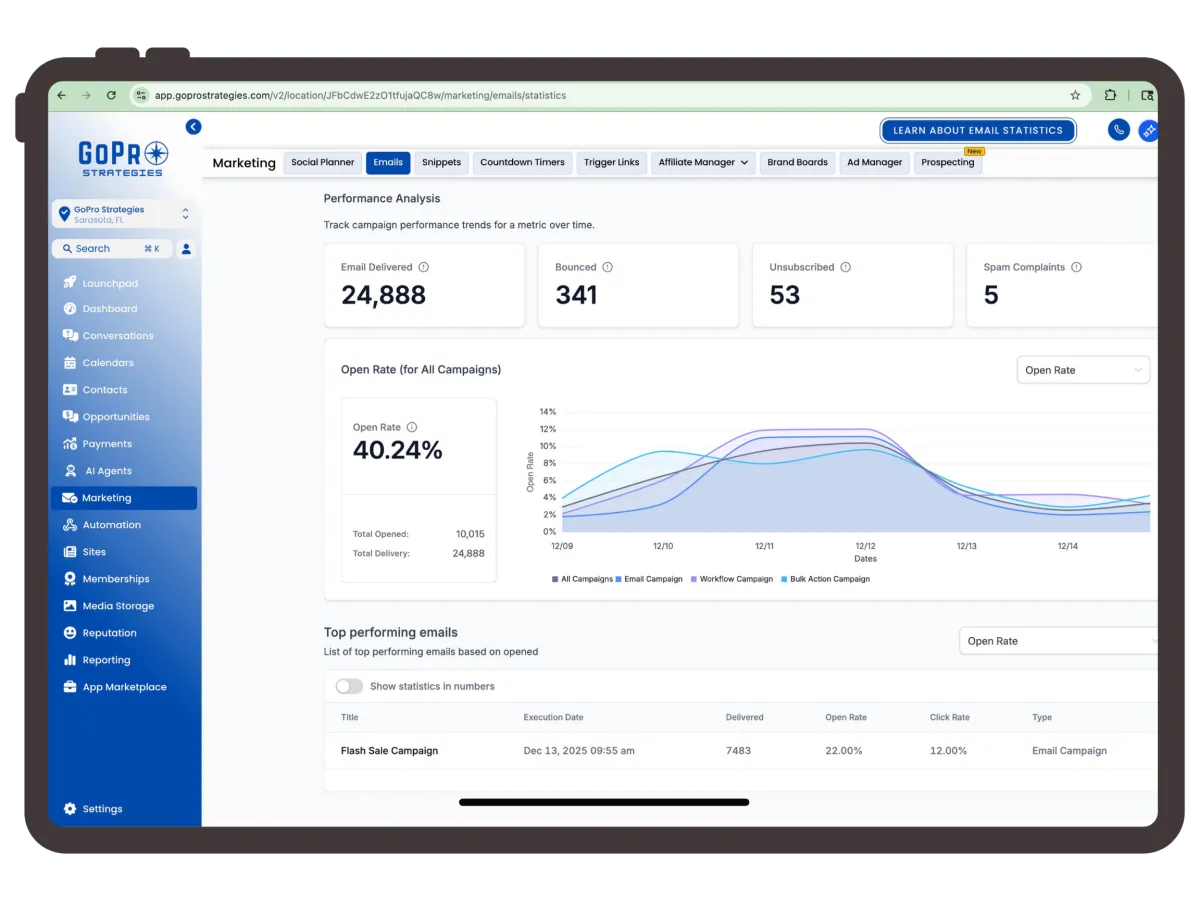Image resolution: width=1200 pixels, height=900 pixels.
Task: Click the 40.24% open rate value
Action: 397,450
